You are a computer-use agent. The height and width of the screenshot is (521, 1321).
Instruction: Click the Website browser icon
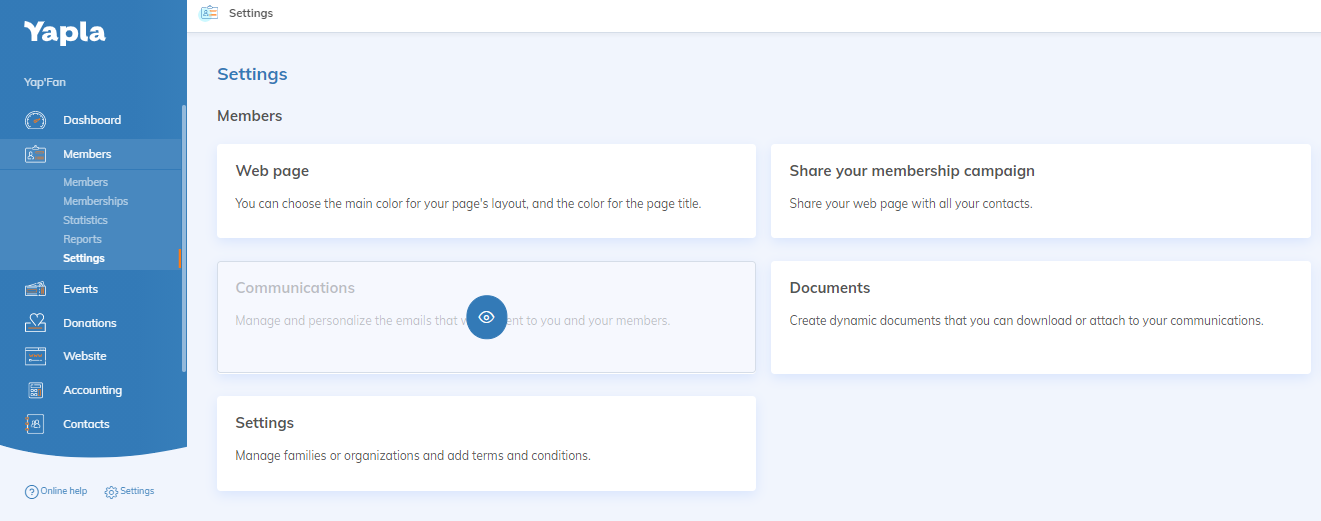[x=36, y=356]
